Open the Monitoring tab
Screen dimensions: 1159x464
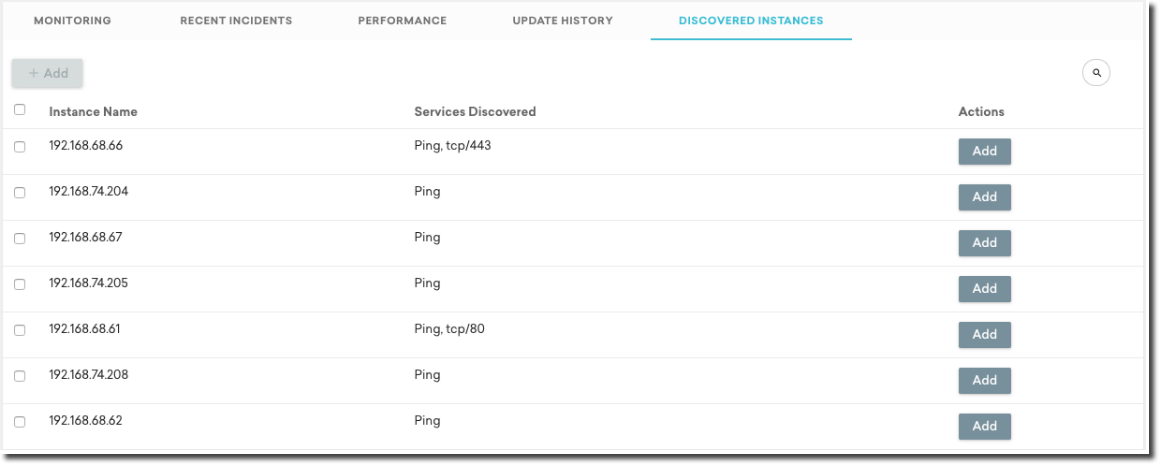72,21
